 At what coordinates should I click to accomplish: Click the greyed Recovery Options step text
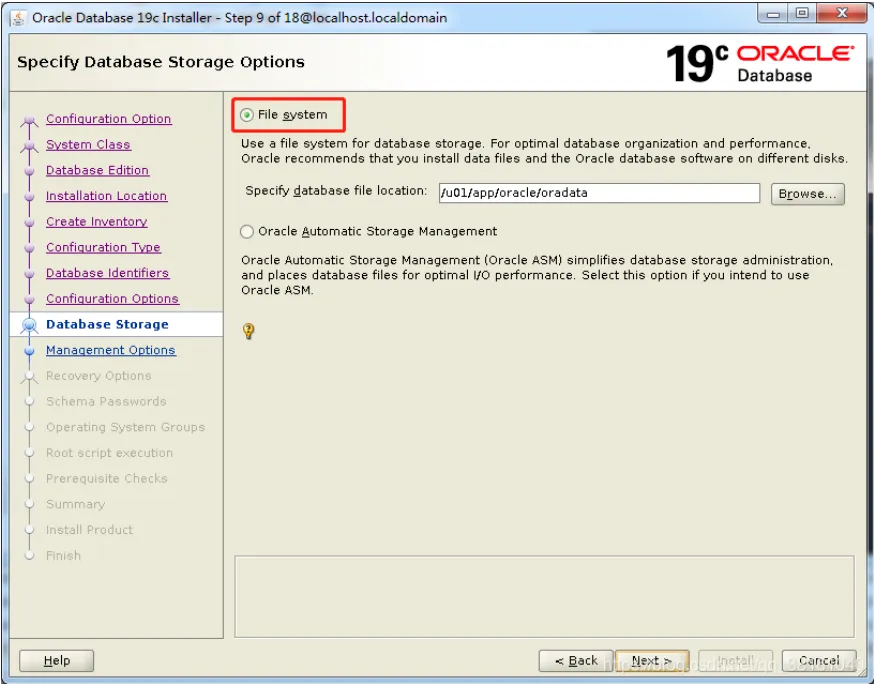pos(99,376)
